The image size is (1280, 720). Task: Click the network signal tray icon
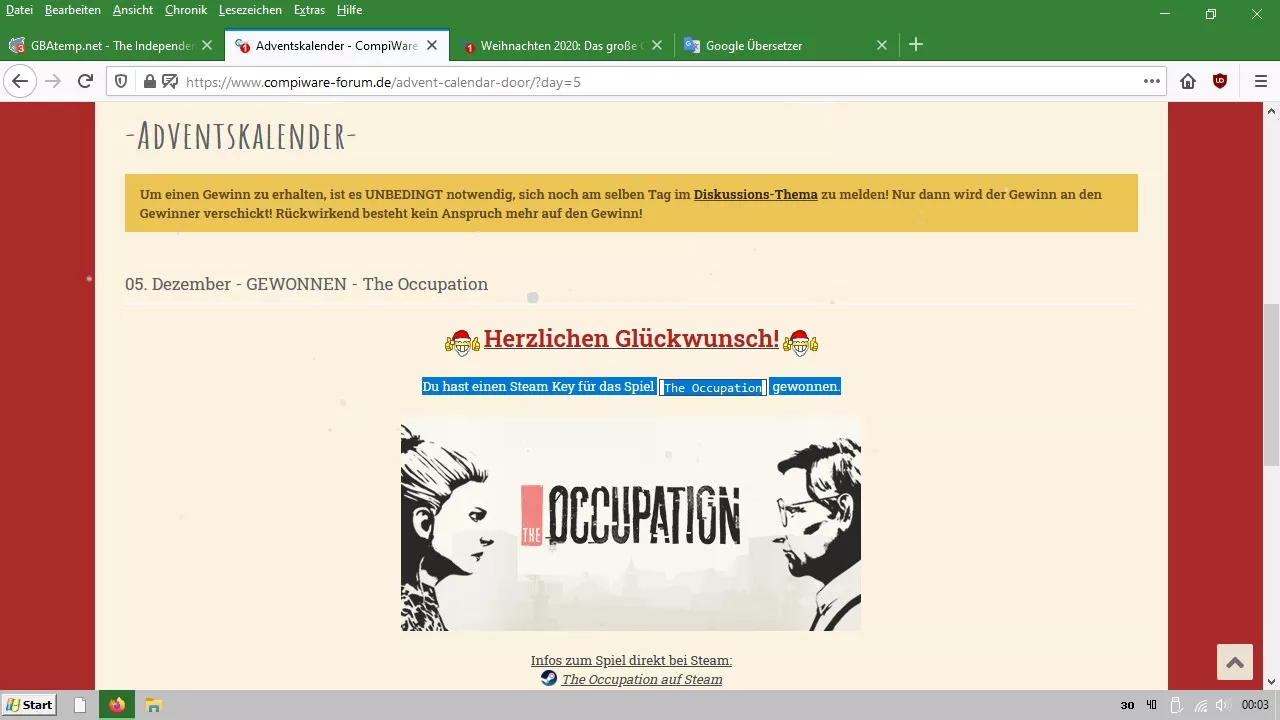click(x=1201, y=705)
